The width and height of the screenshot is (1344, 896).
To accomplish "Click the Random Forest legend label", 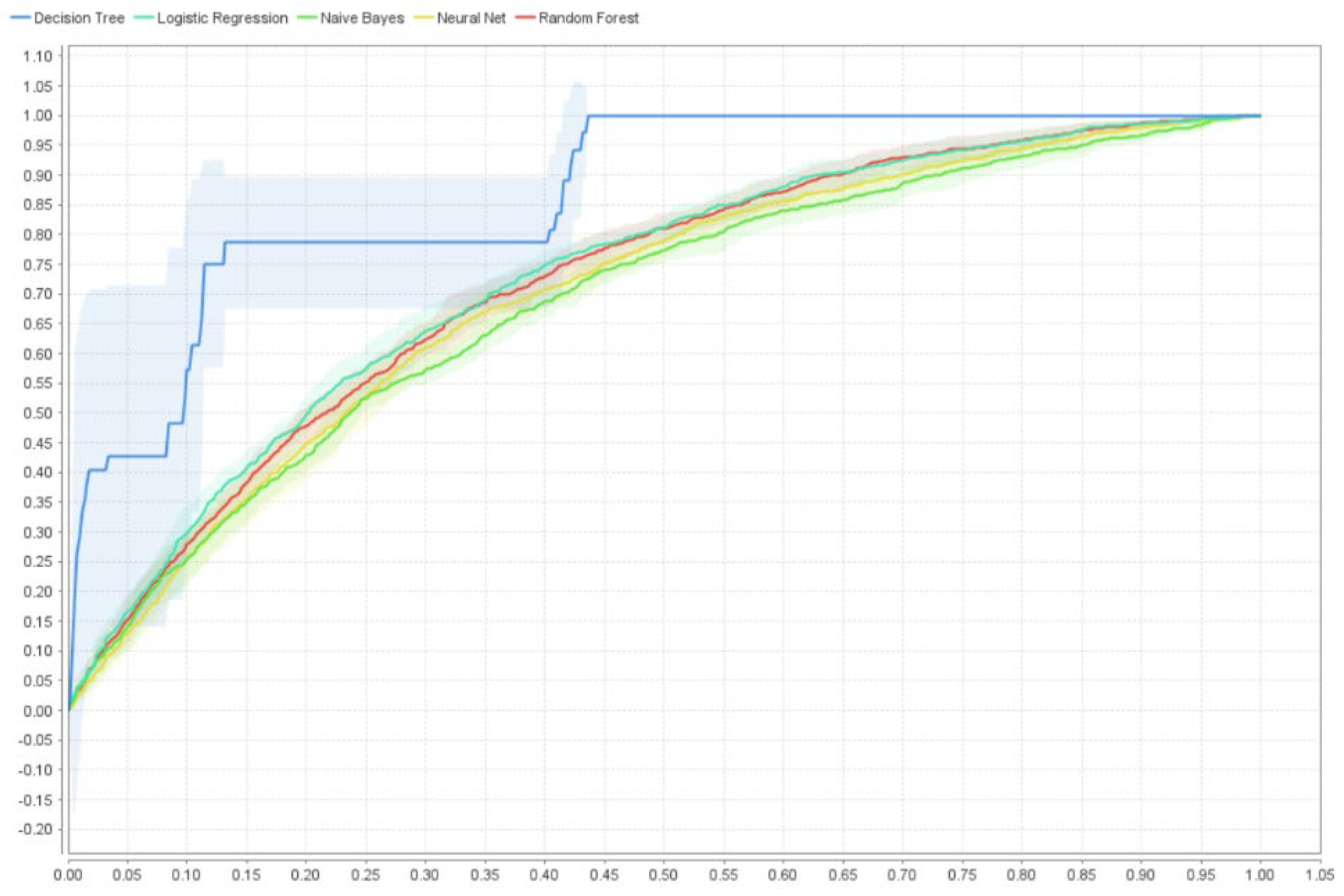I will (588, 18).
